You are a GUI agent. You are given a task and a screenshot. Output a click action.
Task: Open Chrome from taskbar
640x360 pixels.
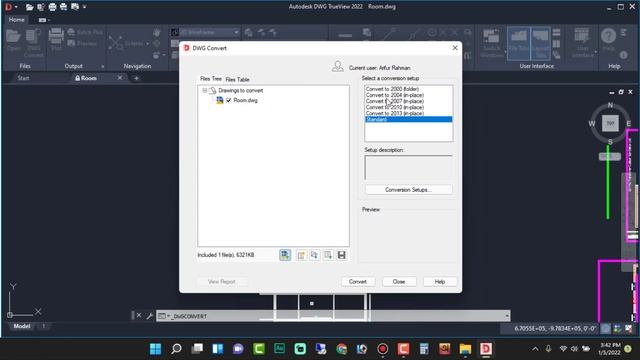tap(342, 349)
